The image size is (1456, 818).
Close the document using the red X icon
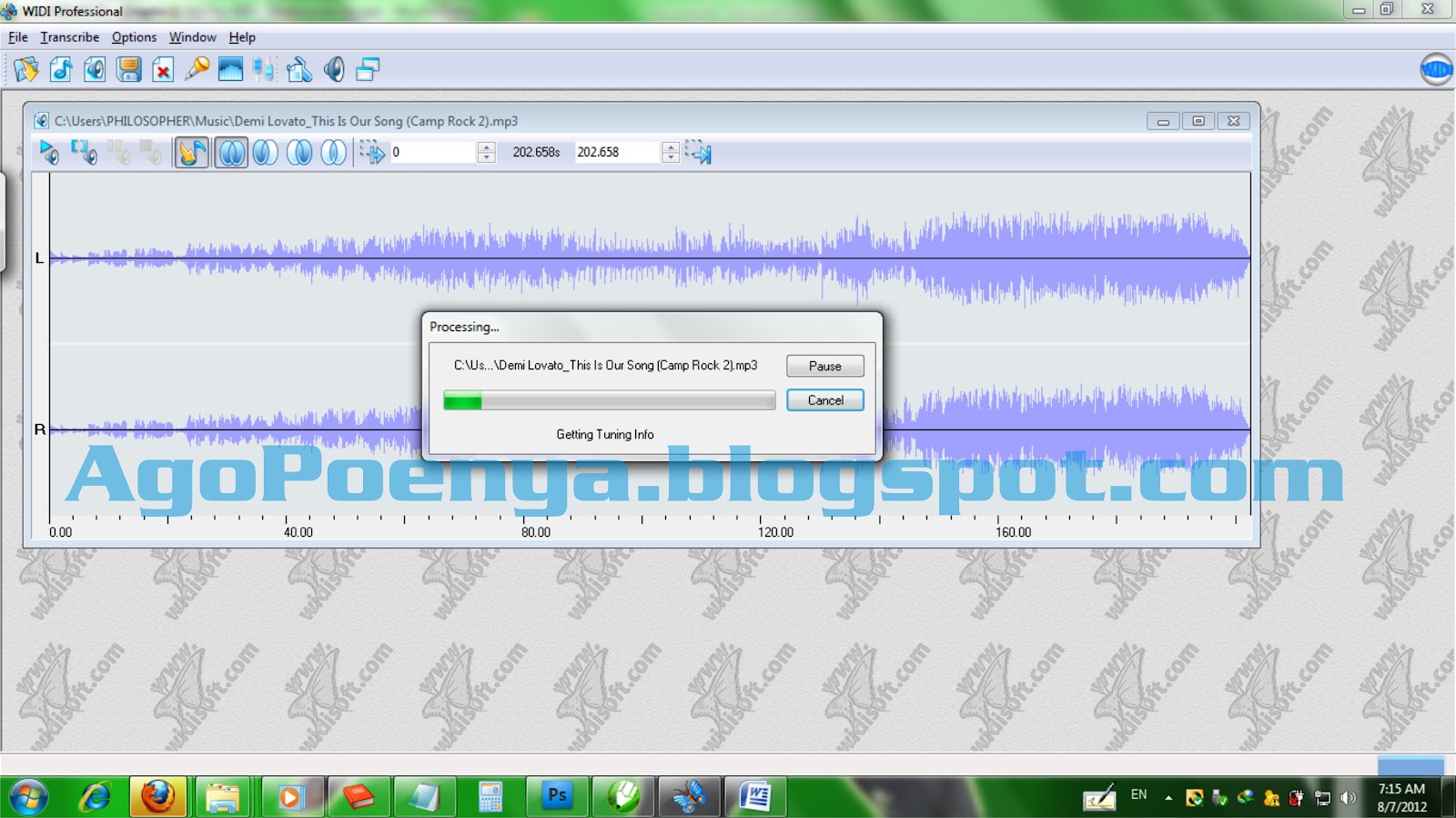tap(163, 70)
